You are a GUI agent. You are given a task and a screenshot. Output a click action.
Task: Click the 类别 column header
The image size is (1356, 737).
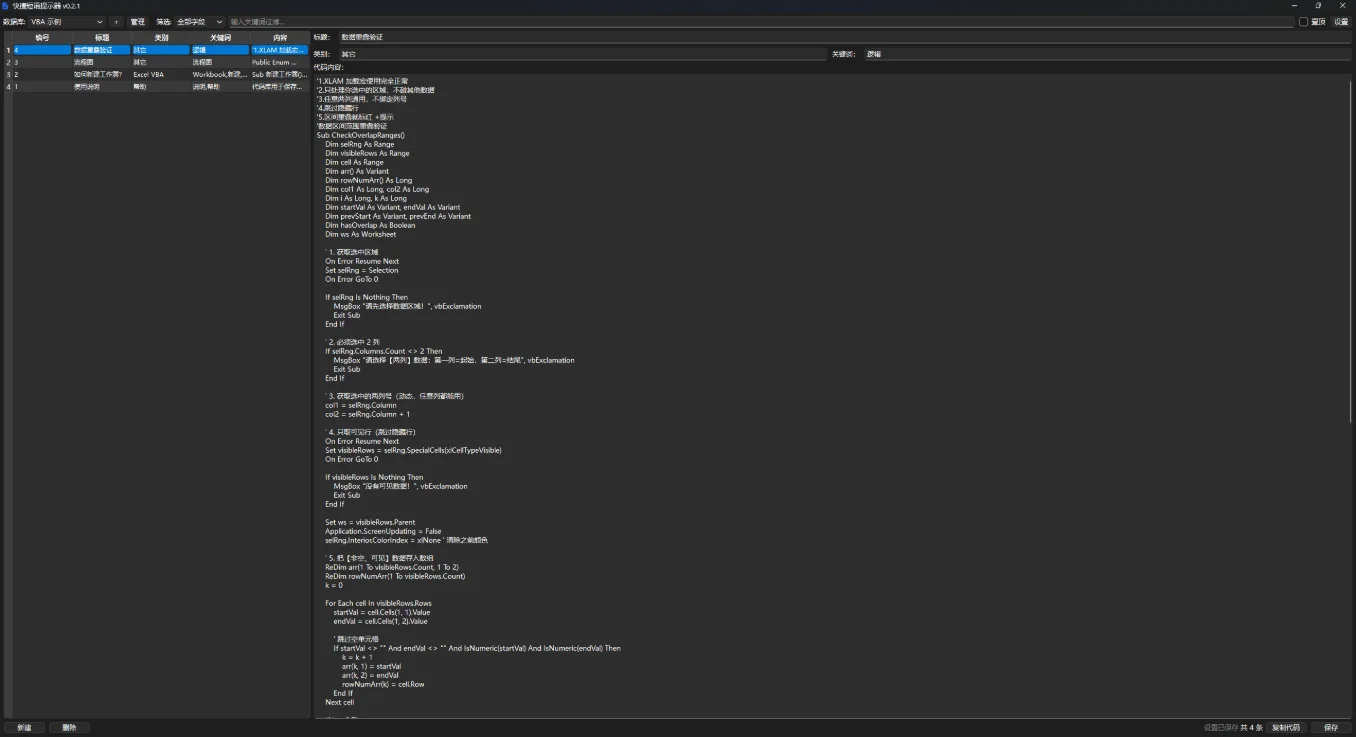tap(161, 37)
